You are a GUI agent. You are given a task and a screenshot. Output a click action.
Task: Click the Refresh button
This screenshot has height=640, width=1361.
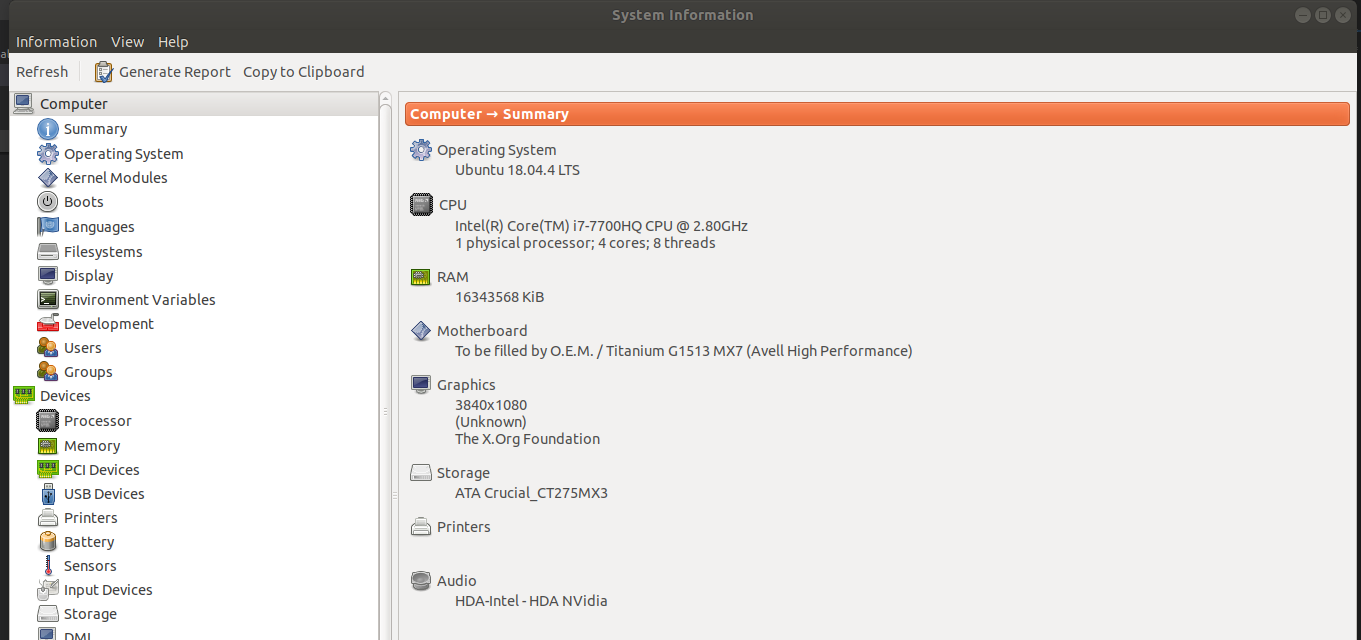pyautogui.click(x=42, y=72)
